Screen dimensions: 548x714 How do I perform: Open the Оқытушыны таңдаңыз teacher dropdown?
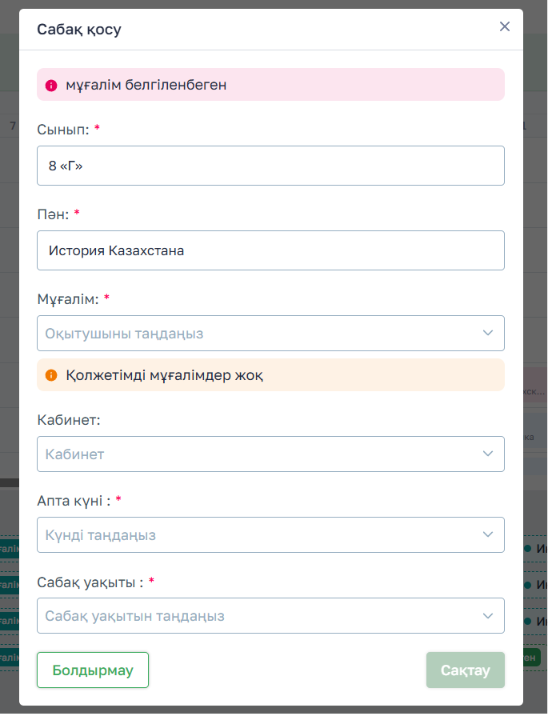271,333
